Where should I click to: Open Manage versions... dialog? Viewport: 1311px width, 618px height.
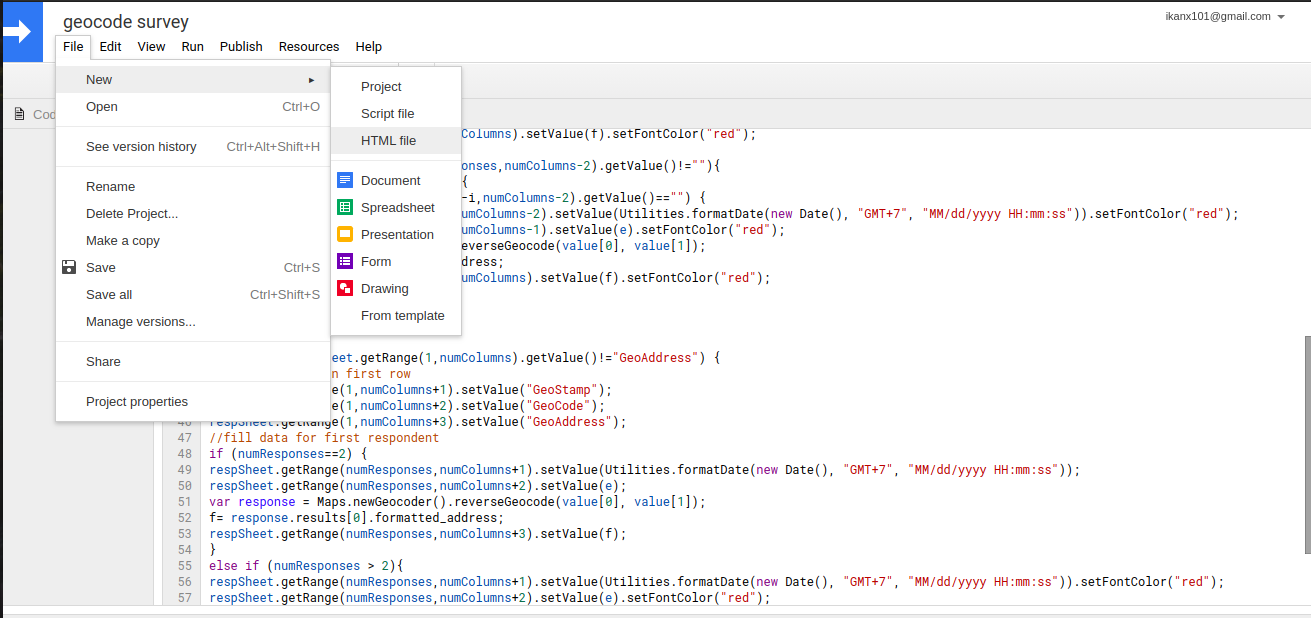pos(193,321)
